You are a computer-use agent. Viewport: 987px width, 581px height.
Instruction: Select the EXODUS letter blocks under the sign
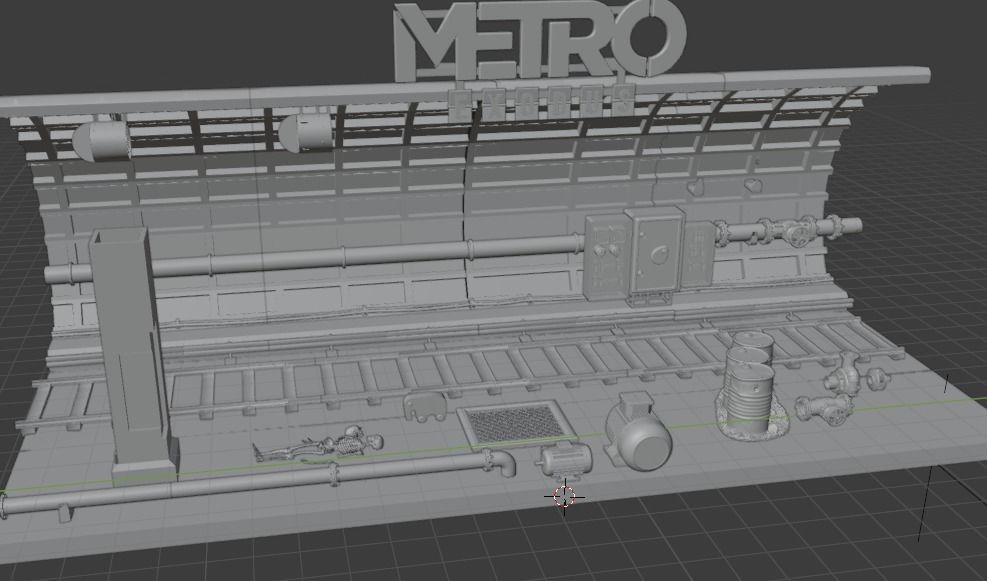(x=541, y=103)
